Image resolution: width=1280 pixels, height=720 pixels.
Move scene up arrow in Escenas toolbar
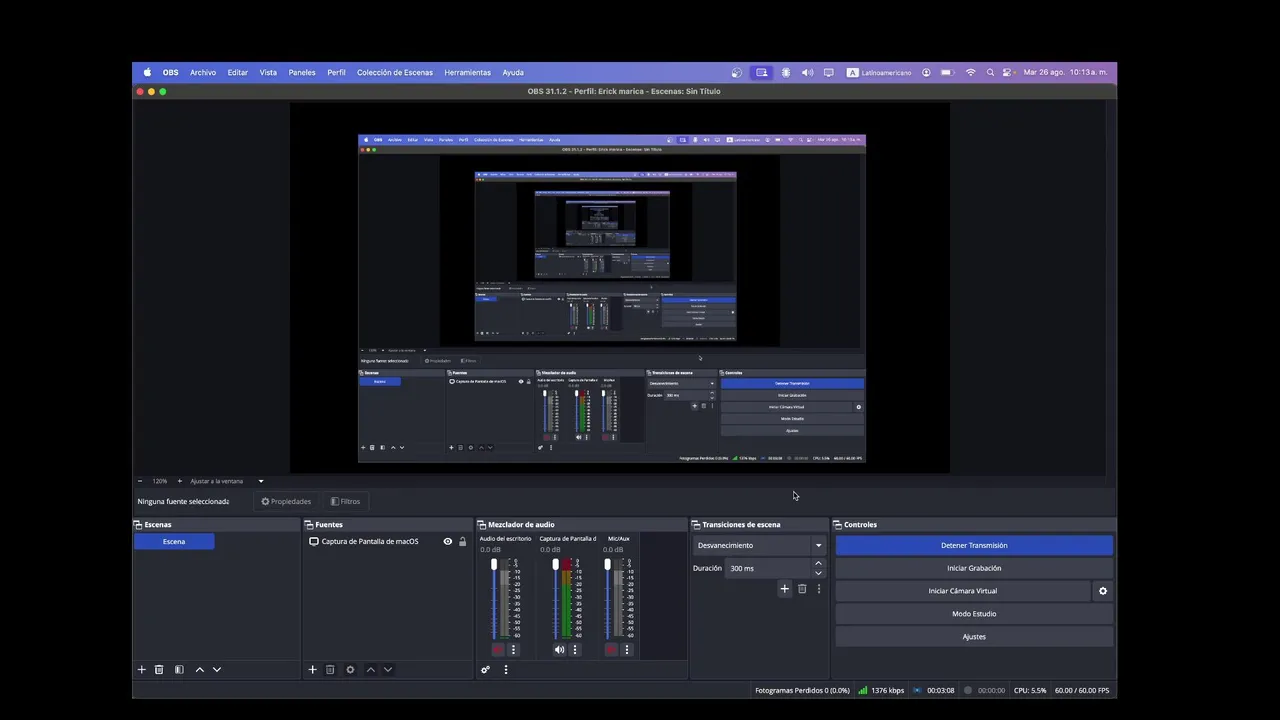coord(200,670)
